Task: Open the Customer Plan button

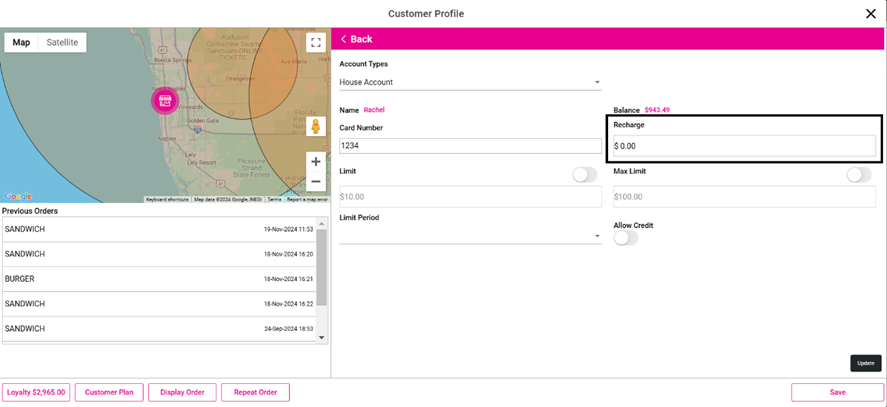Action: point(109,392)
